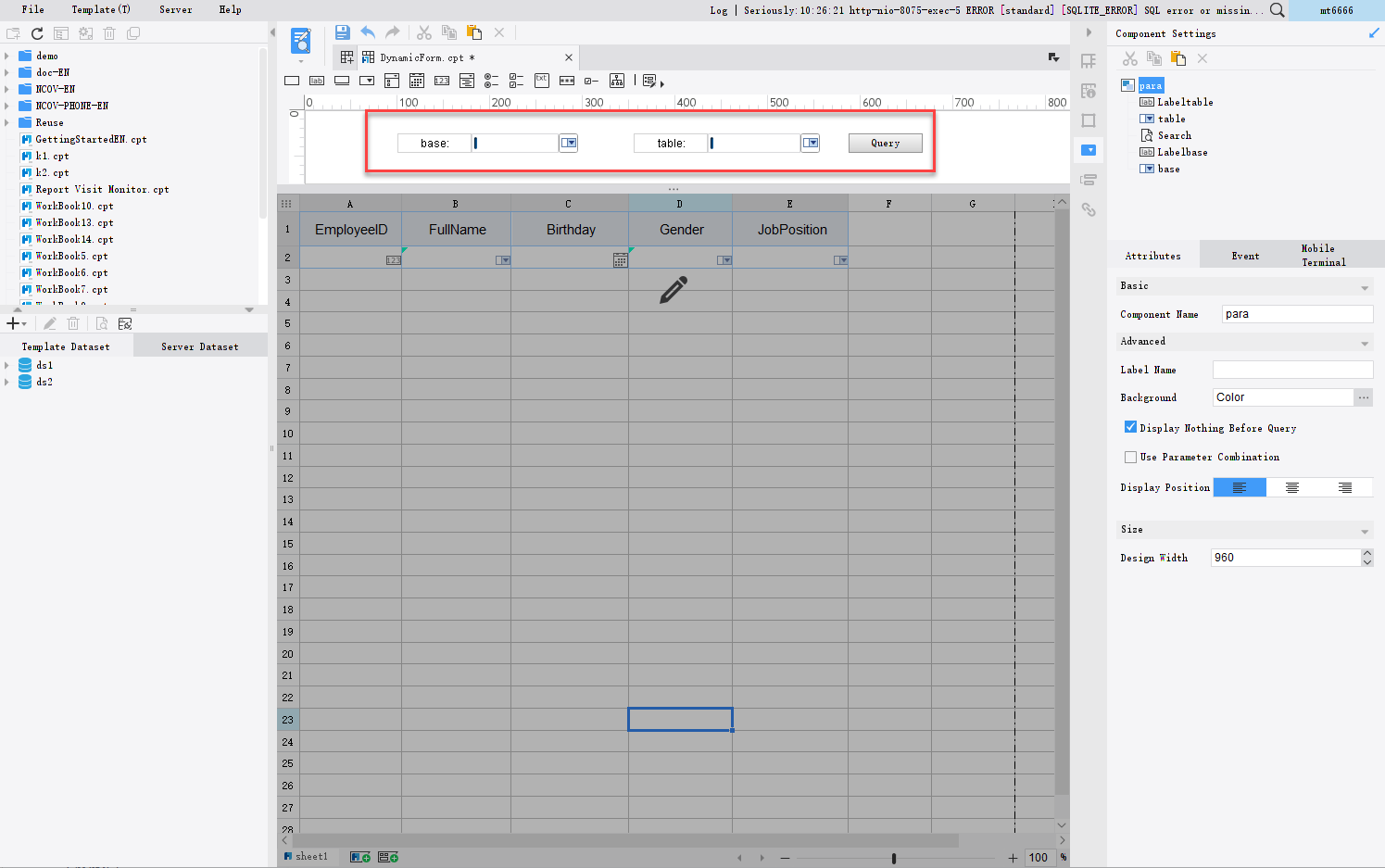The width and height of the screenshot is (1385, 868).
Task: Open the Background color picker via the ellipsis
Action: click(x=1363, y=396)
